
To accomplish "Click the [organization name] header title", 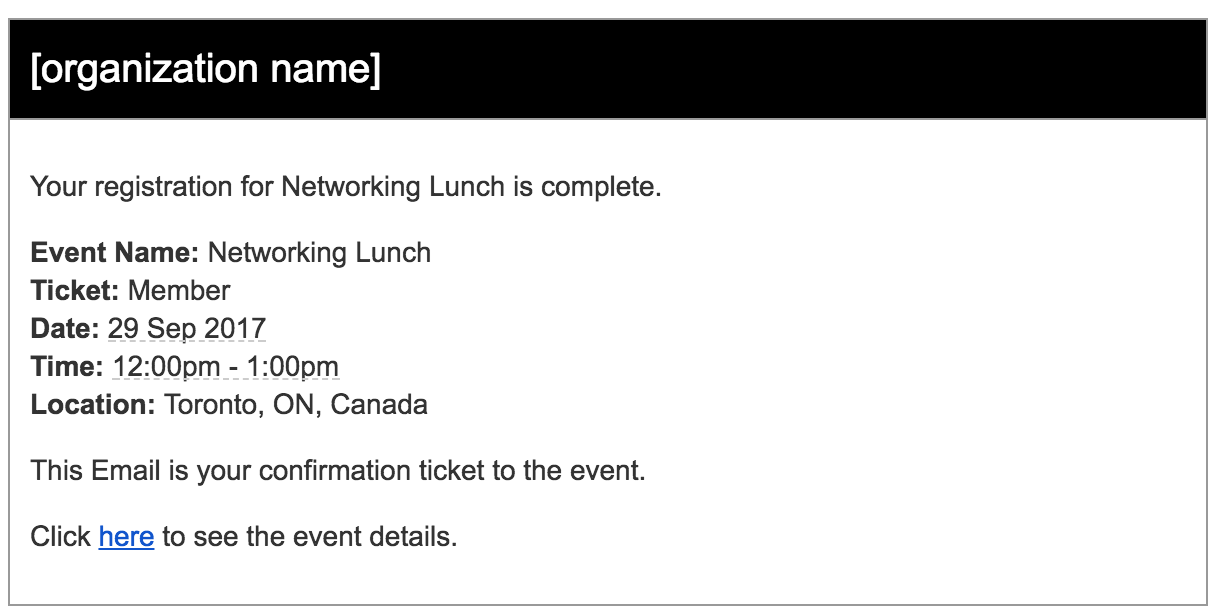I will tap(206, 70).
